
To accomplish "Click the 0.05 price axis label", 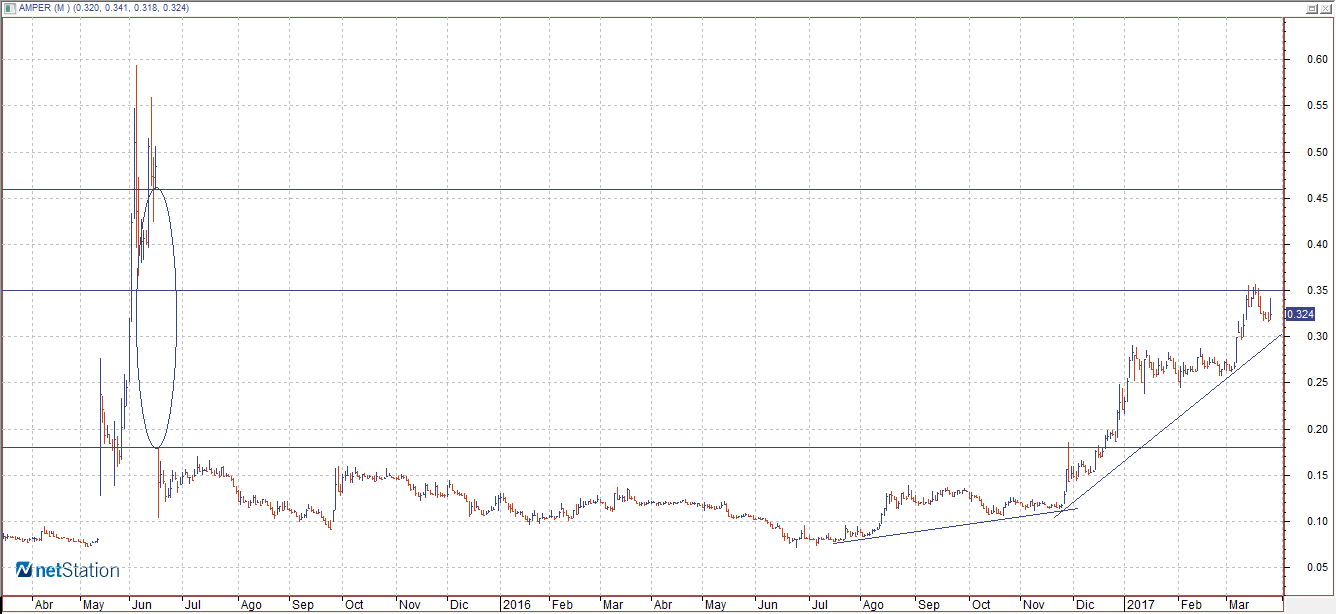I will click(x=1316, y=567).
